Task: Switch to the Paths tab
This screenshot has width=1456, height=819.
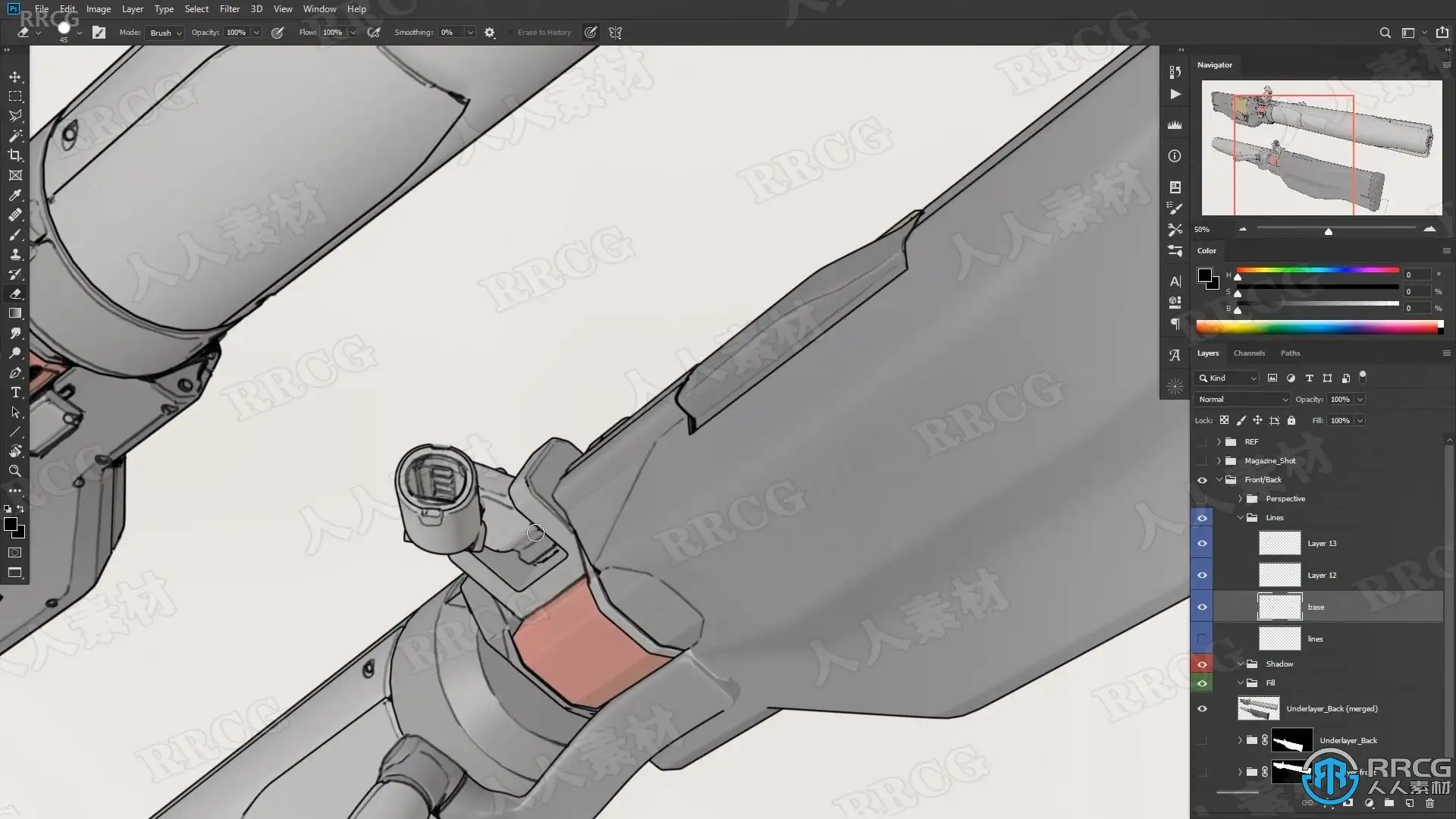Action: pyautogui.click(x=1290, y=353)
